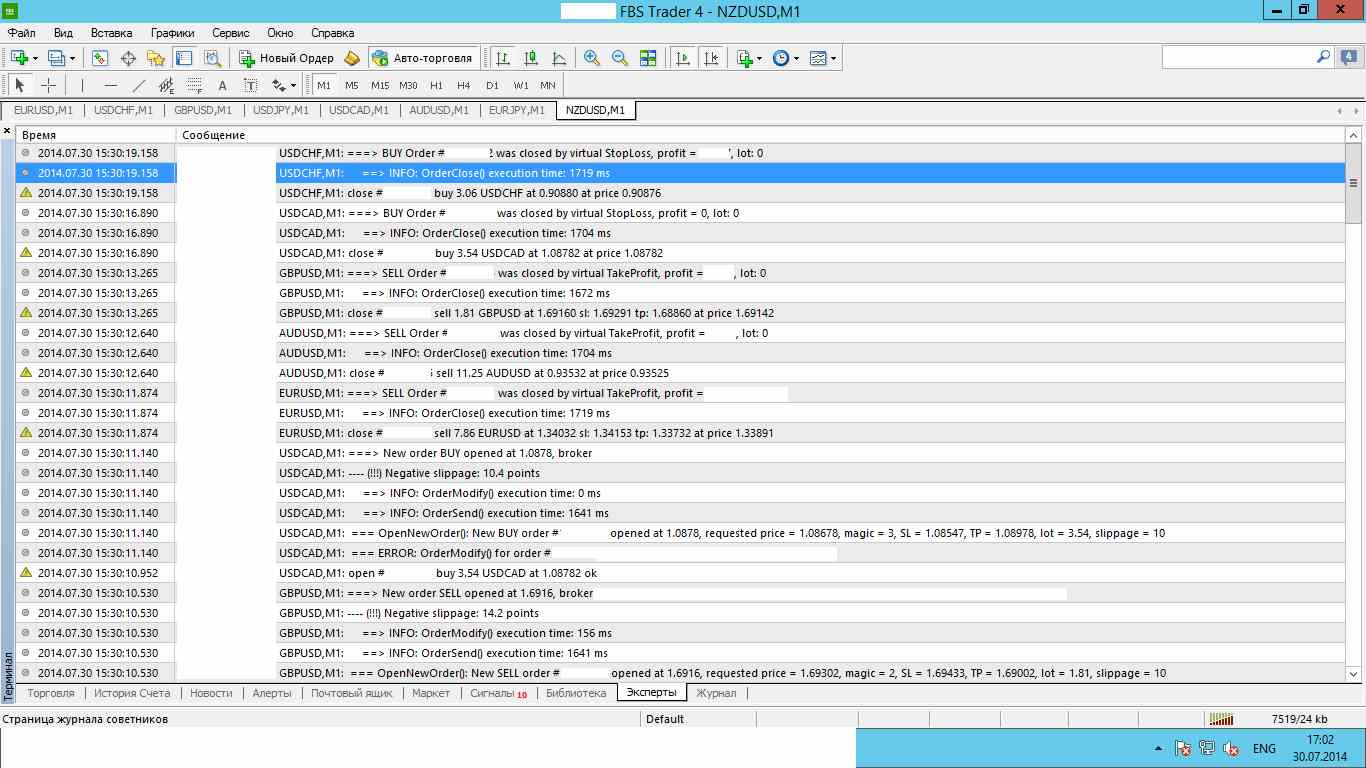Screen dimensions: 1366x768
Task: Open the Справка menu
Action: pos(333,32)
